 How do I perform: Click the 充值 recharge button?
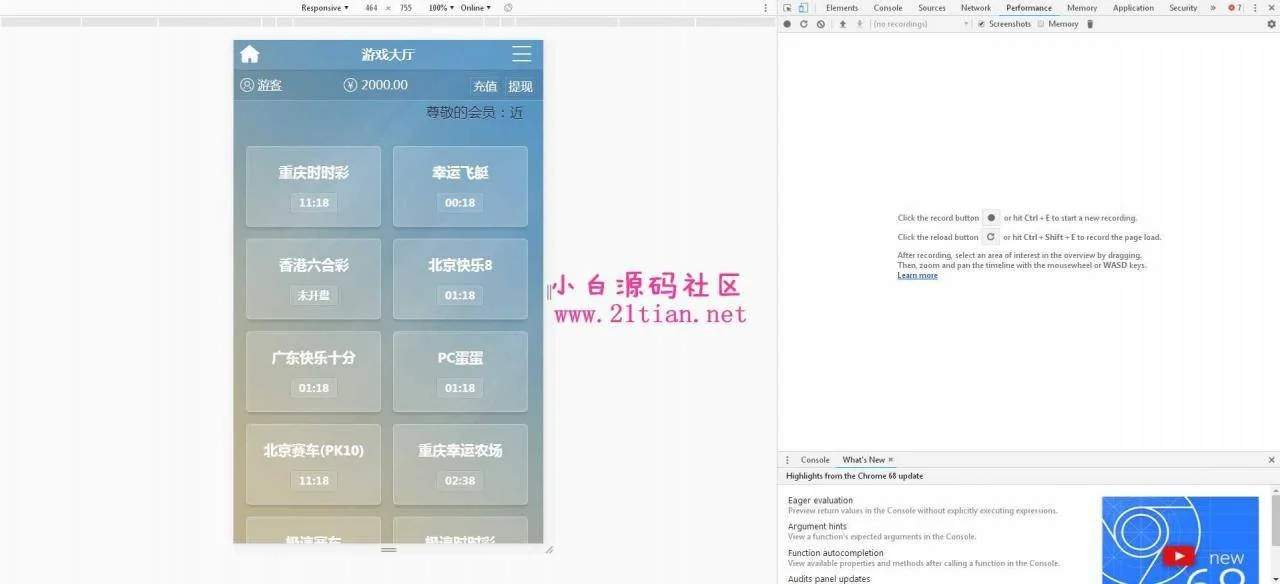point(485,86)
